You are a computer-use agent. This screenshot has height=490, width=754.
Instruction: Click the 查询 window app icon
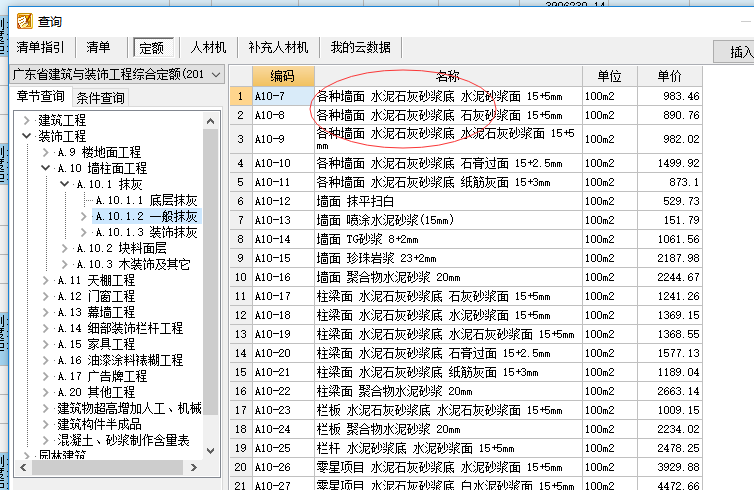pos(25,21)
